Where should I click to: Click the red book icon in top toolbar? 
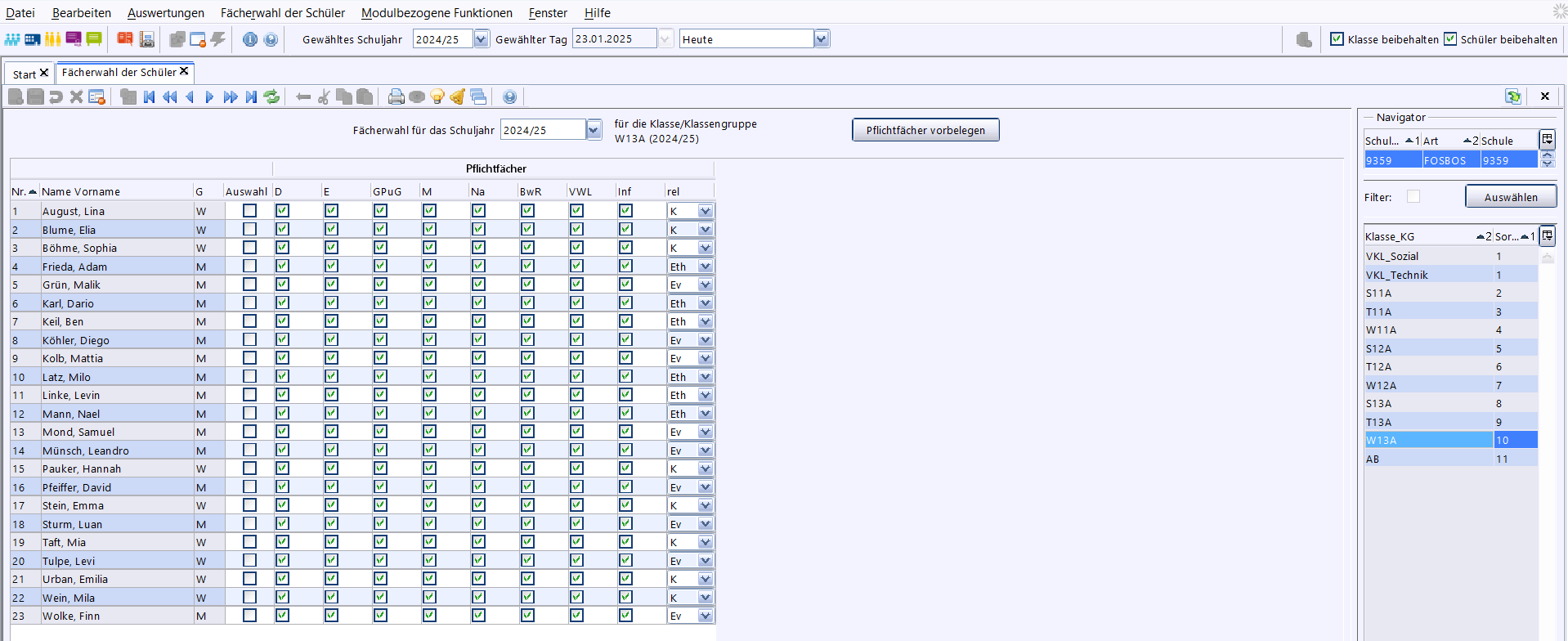click(125, 39)
